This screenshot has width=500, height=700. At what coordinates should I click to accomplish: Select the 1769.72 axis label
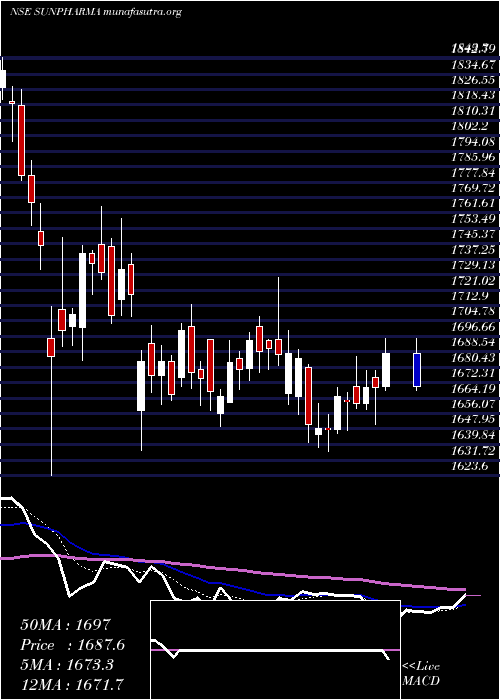tap(473, 188)
